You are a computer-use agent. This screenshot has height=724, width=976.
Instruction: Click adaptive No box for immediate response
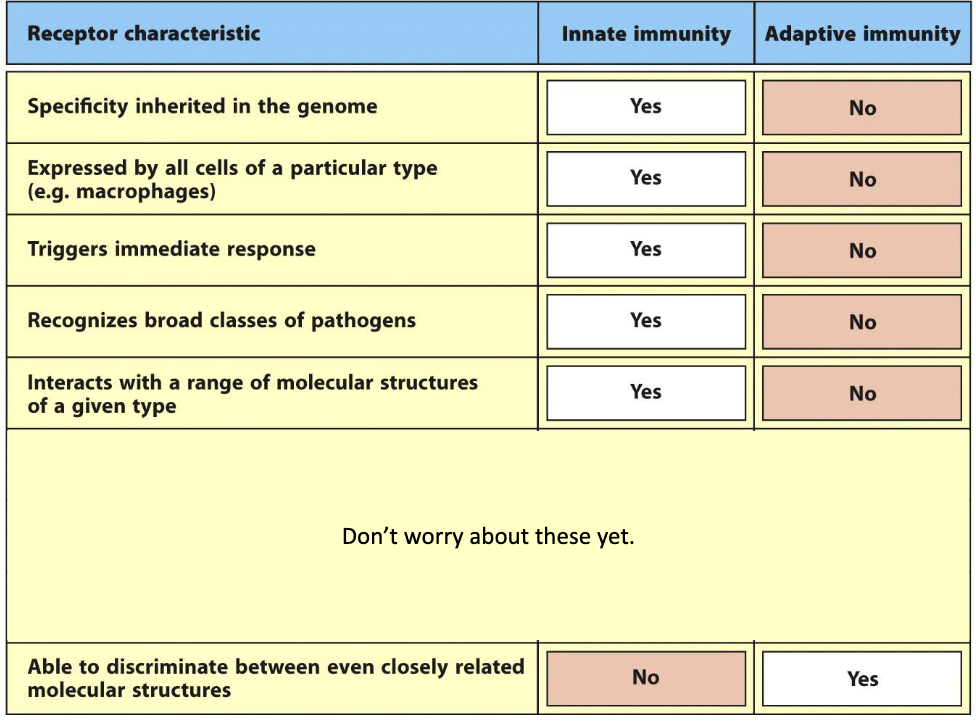(x=862, y=251)
